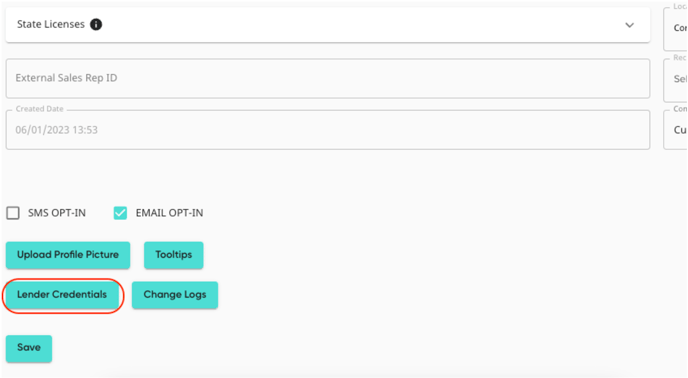This screenshot has width=688, height=378.
Task: Click the 06/01/2023 13:53 date value
Action: coord(57,130)
